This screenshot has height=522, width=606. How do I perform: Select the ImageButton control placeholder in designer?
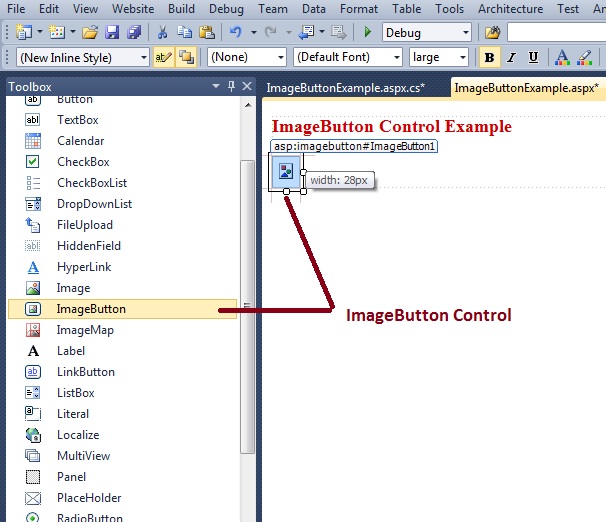click(x=286, y=172)
